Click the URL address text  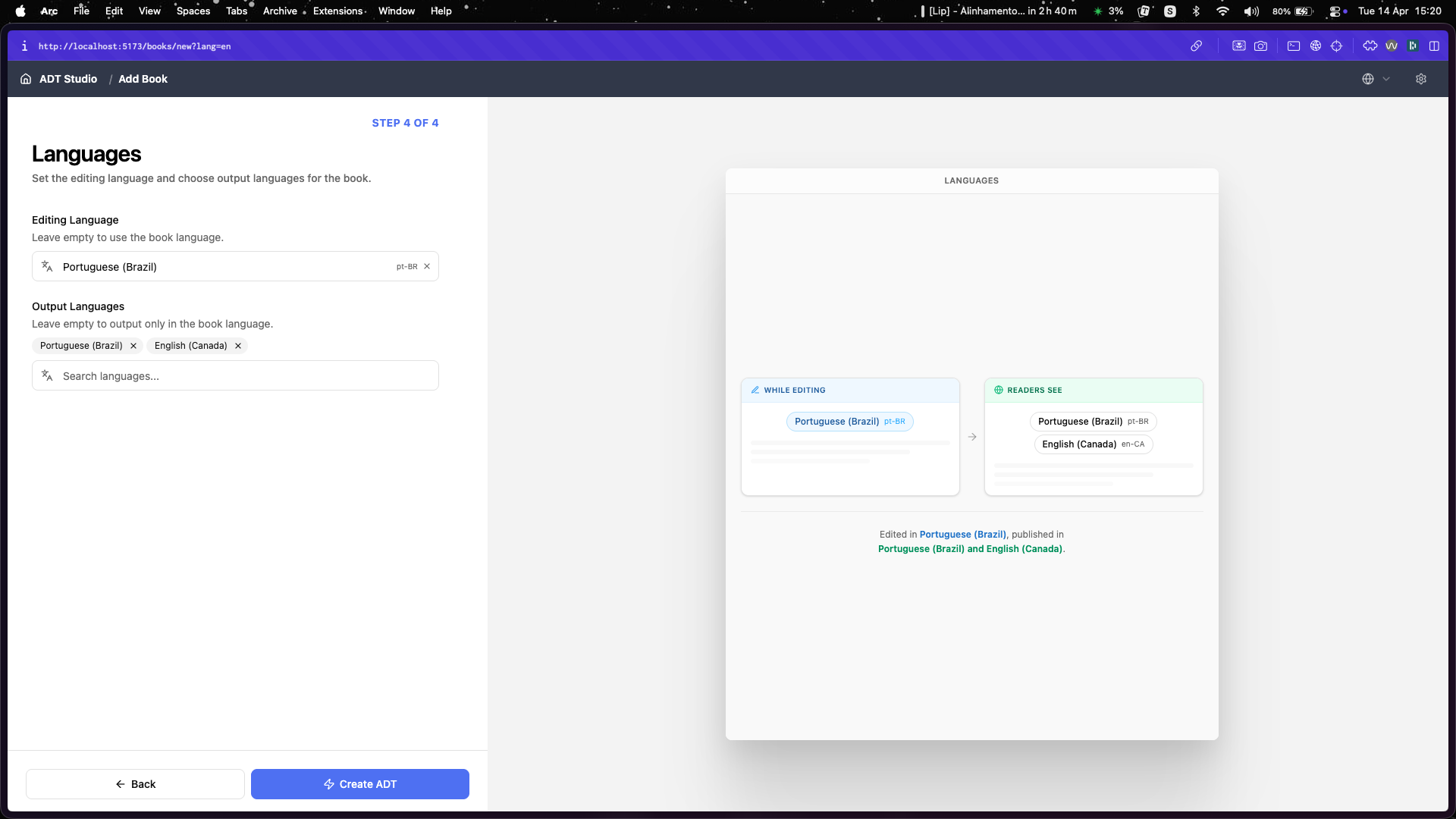click(134, 46)
